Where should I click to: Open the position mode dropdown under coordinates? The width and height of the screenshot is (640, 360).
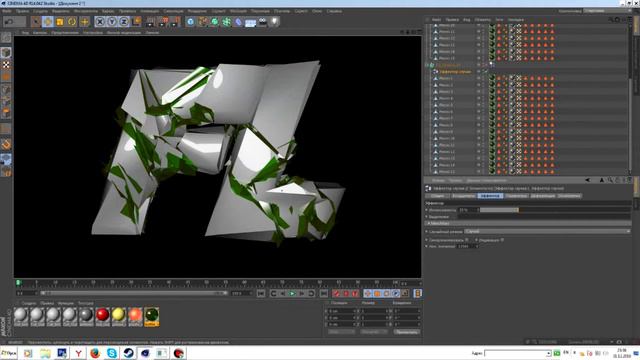342,332
